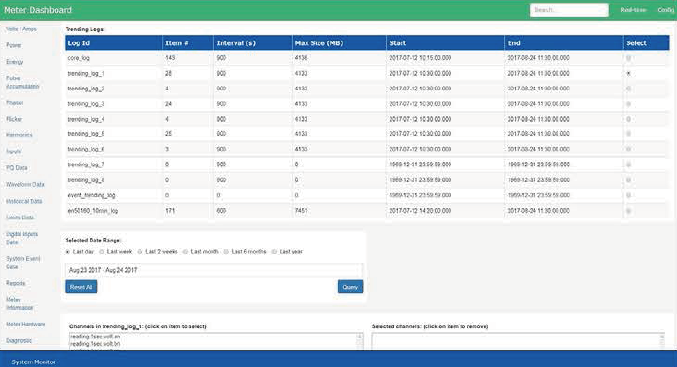Go to Historical Data in the sidebar
The image size is (677, 367).
(24, 201)
